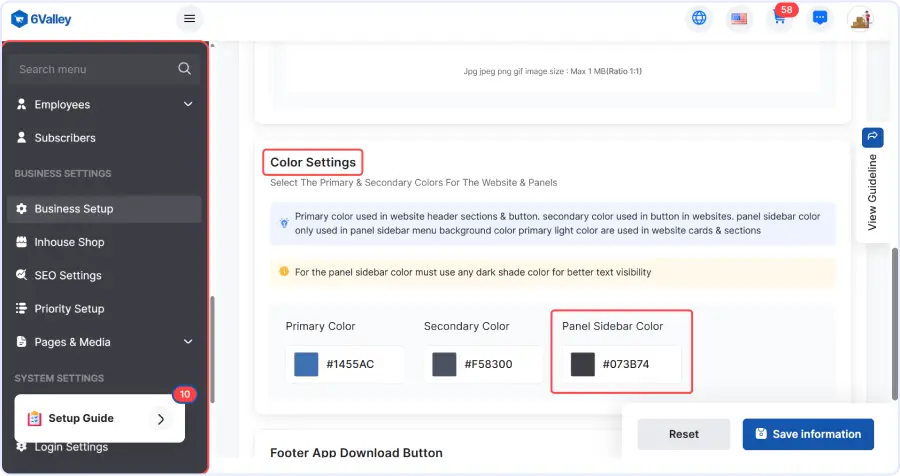Open the chat messages icon
Image resolution: width=900 pixels, height=476 pixels.
820,18
